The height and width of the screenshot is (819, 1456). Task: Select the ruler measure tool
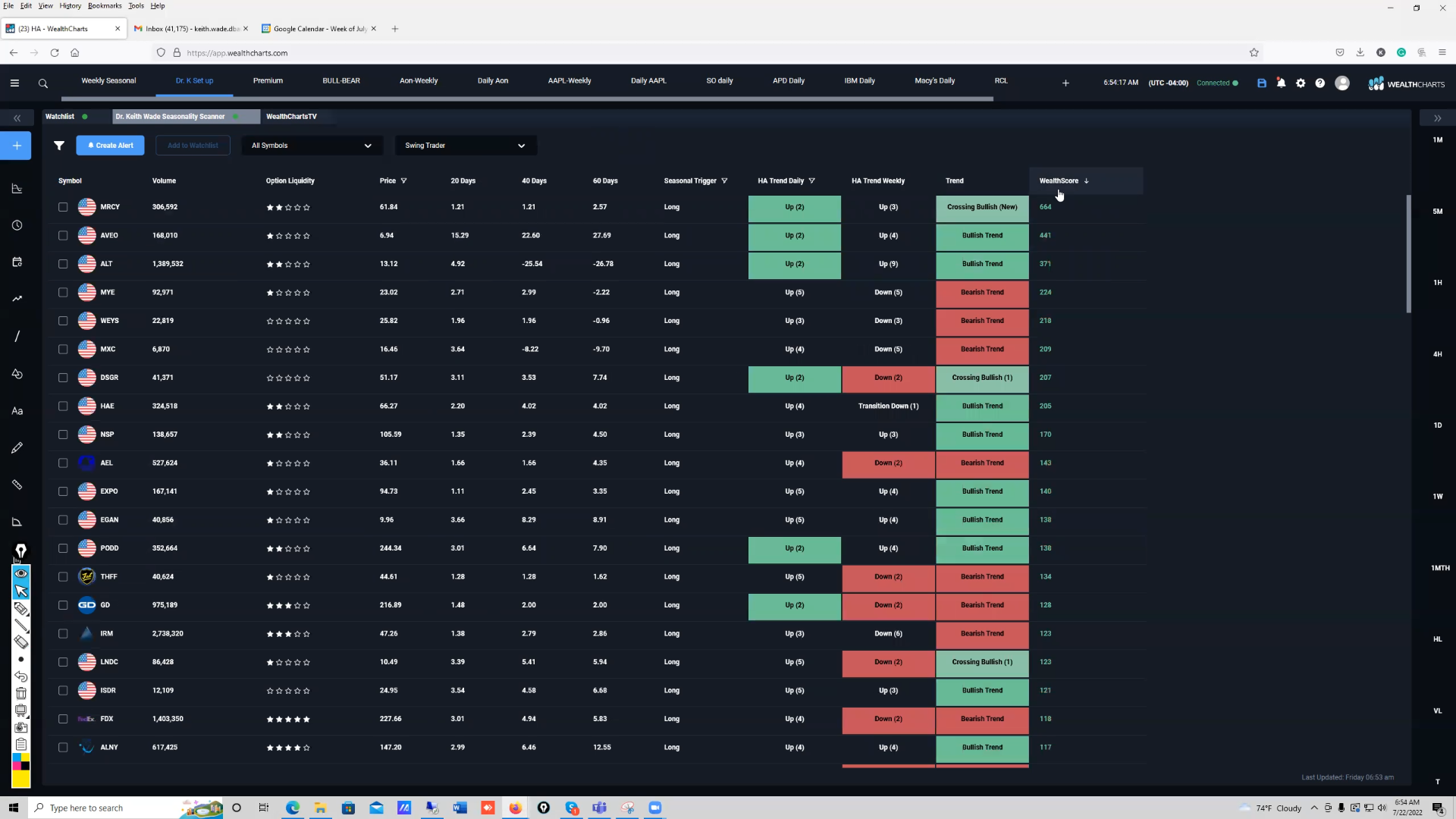(17, 485)
